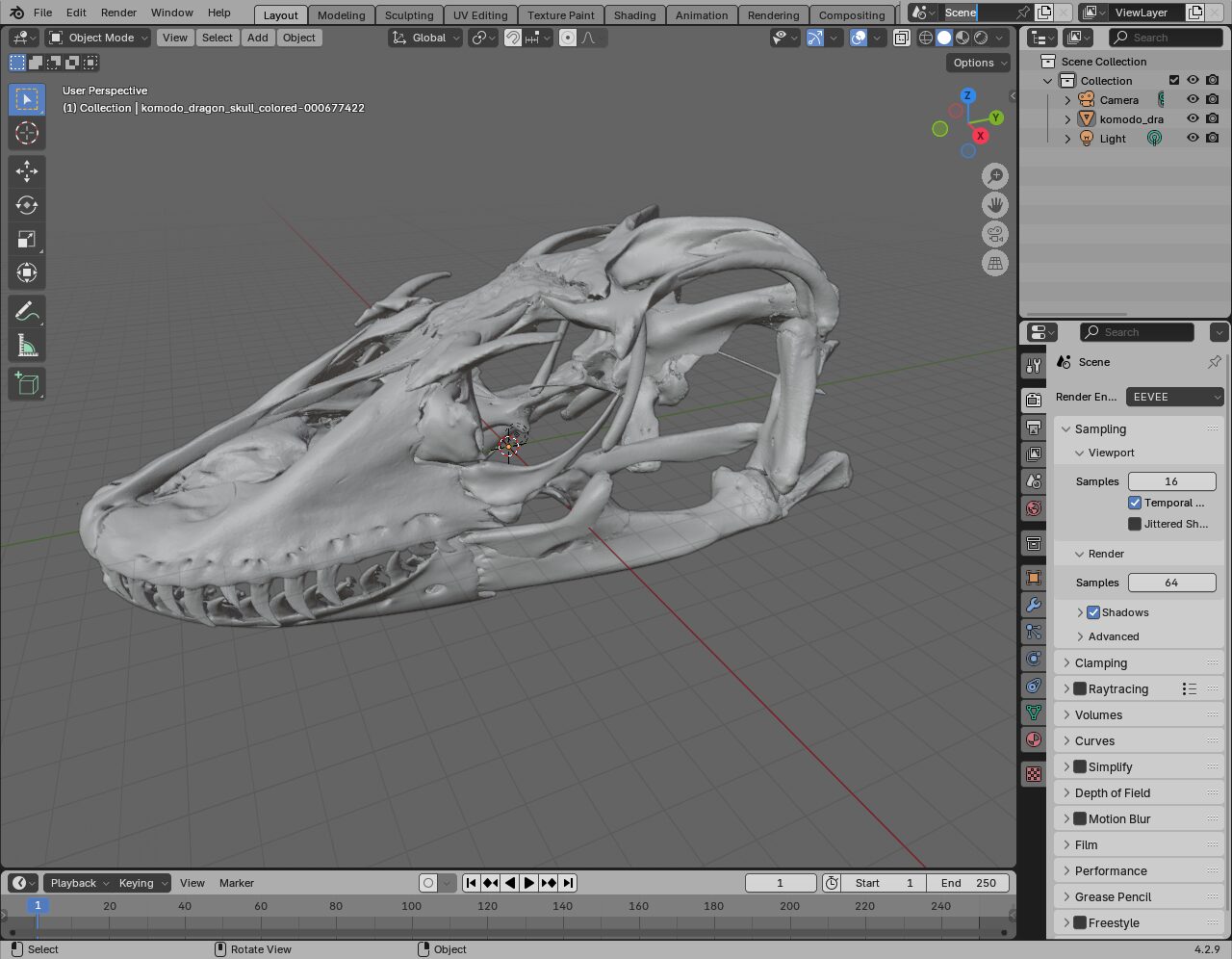The image size is (1232, 959).
Task: Open the Output properties tab
Action: click(x=1034, y=427)
